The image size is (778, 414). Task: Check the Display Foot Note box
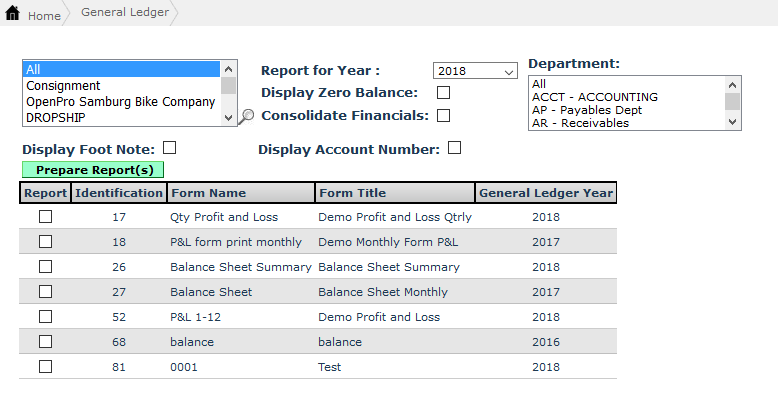click(x=169, y=148)
